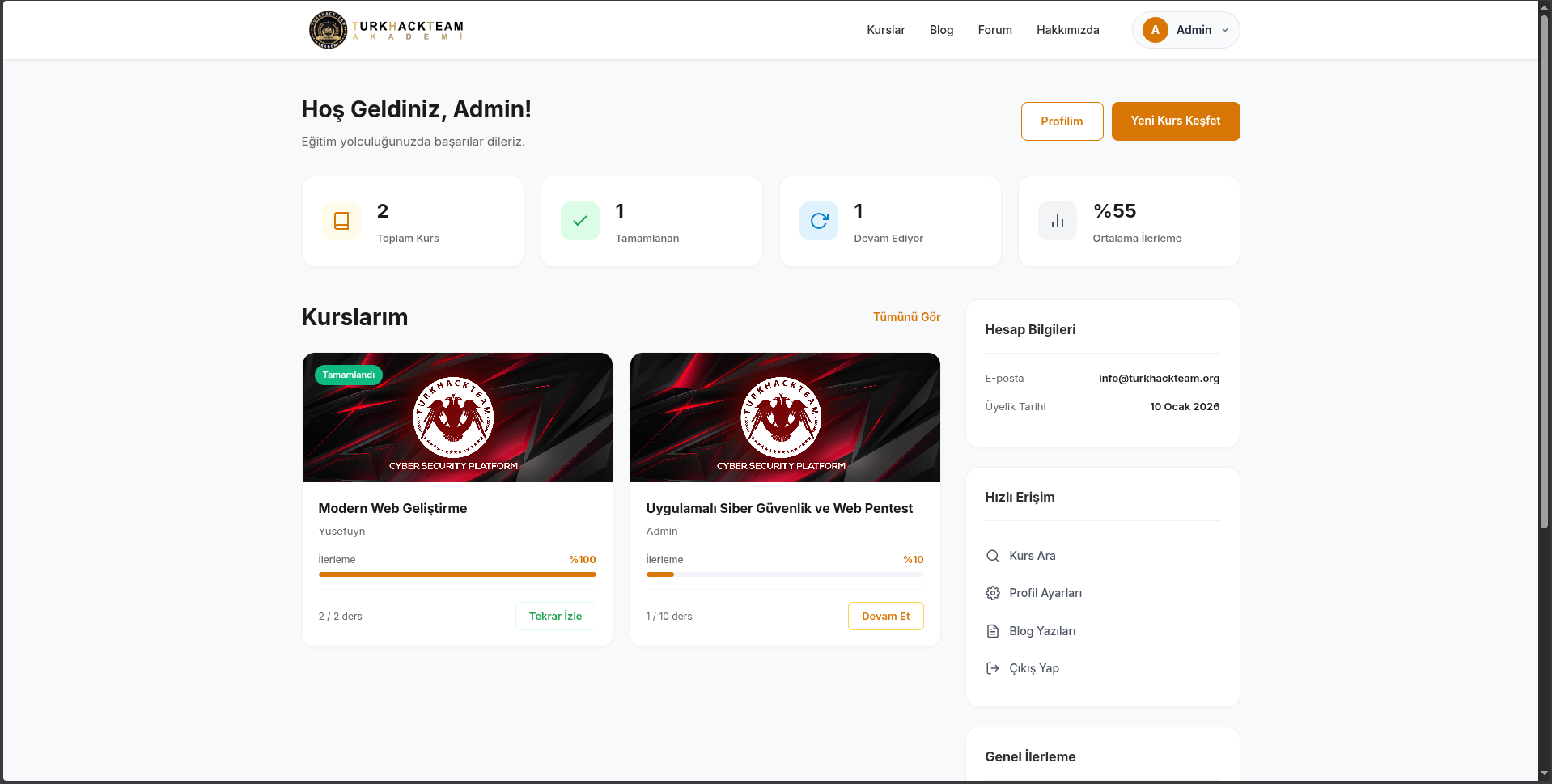Click the green checkmark Tamamlanan icon
Image resolution: width=1552 pixels, height=784 pixels.
pyautogui.click(x=580, y=221)
